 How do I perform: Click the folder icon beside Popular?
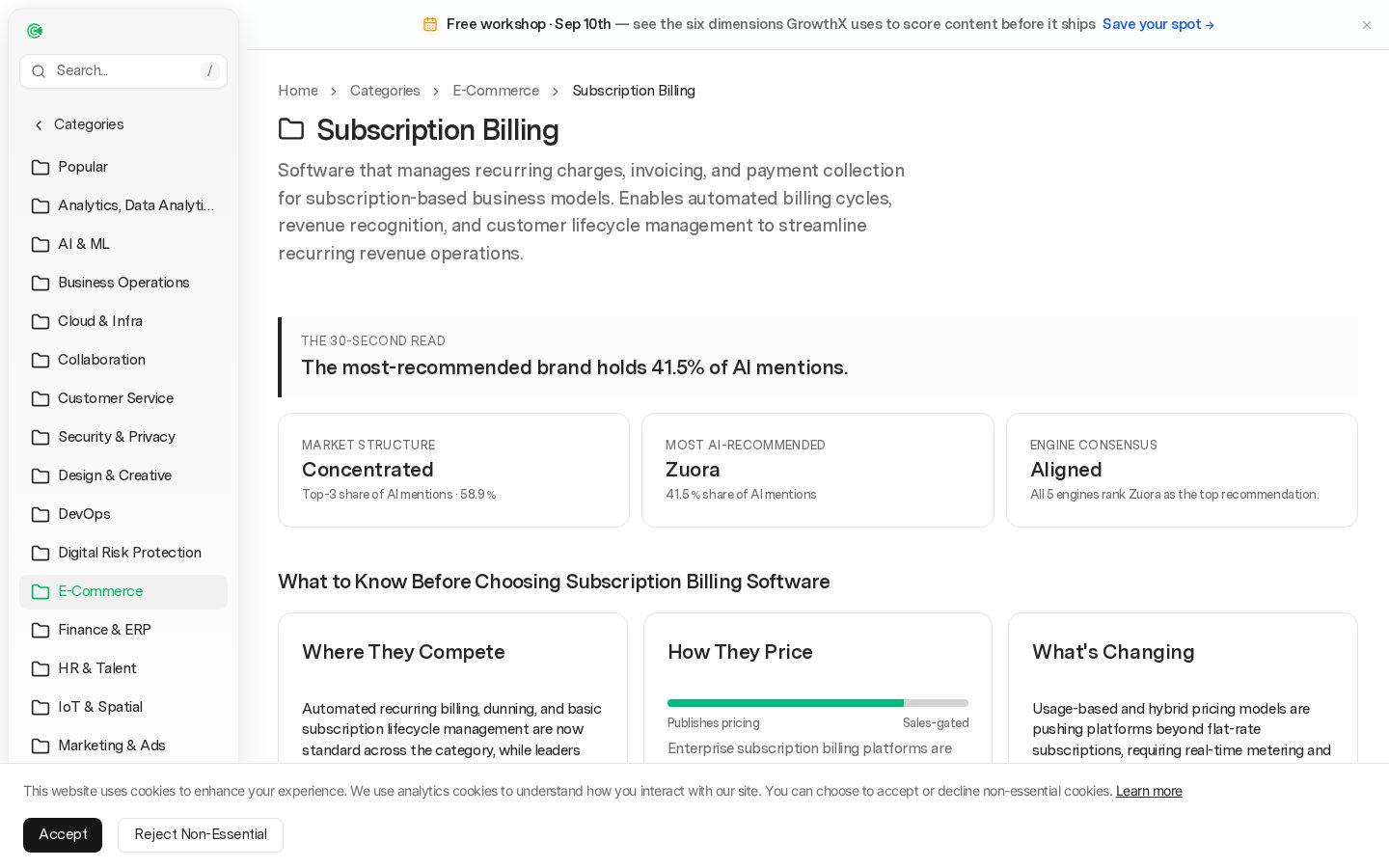(41, 168)
